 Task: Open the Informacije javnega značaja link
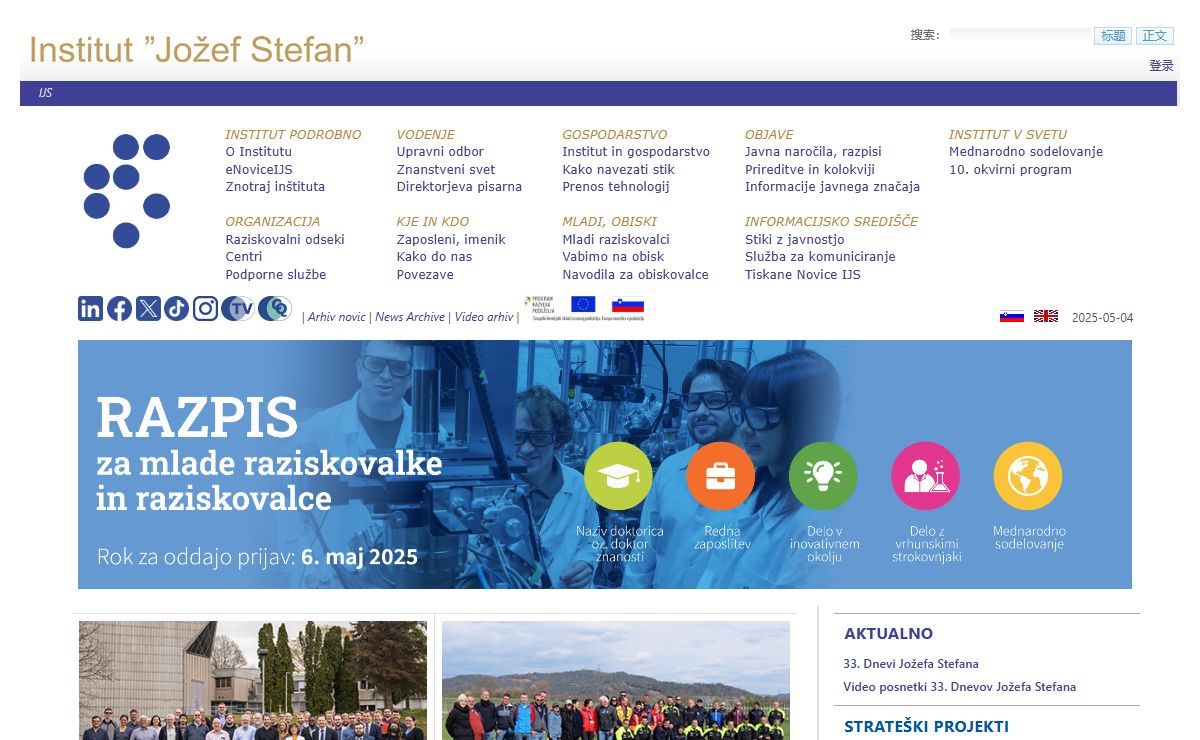click(832, 187)
